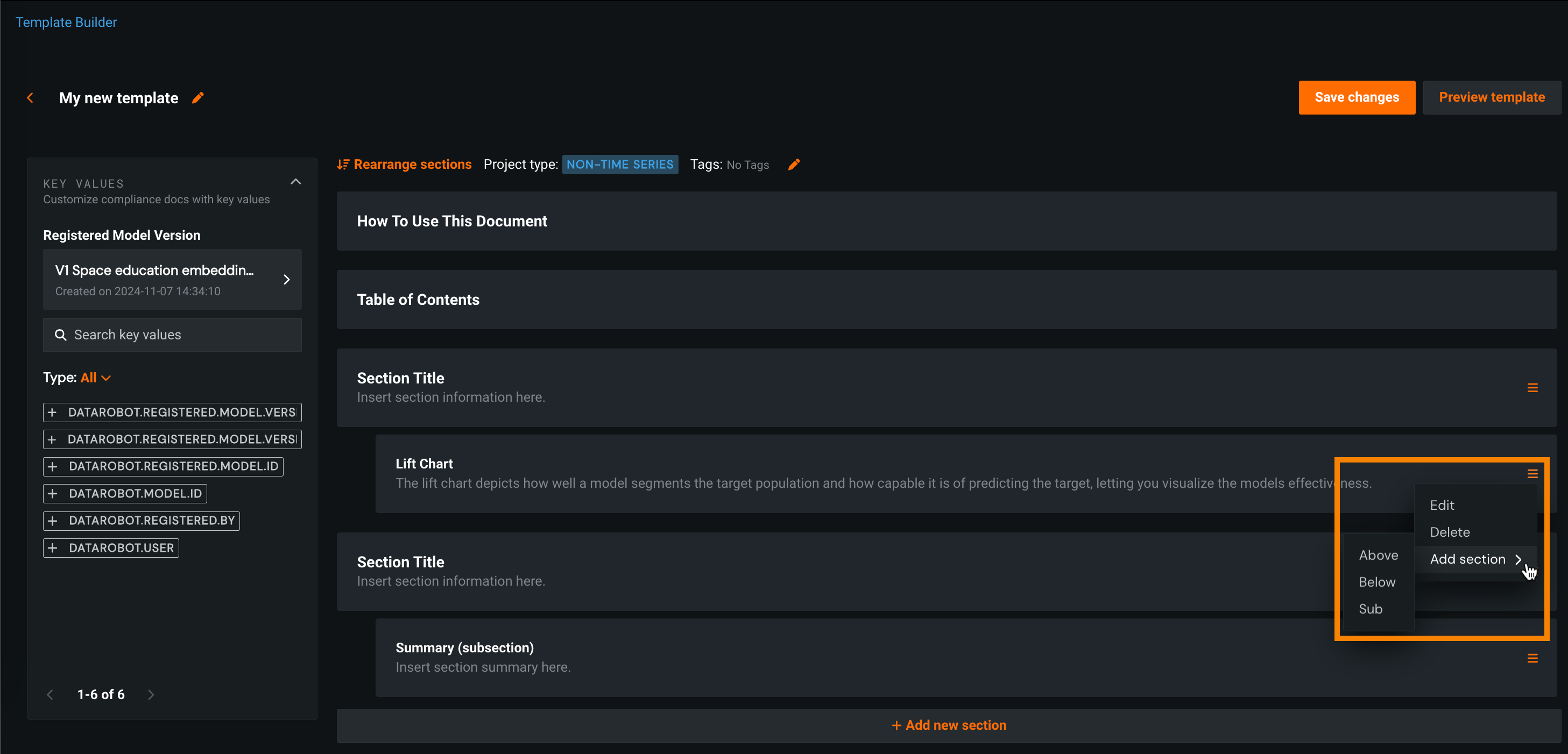The image size is (1568, 754).
Task: Select Below in the Add section submenu
Action: coord(1377,582)
